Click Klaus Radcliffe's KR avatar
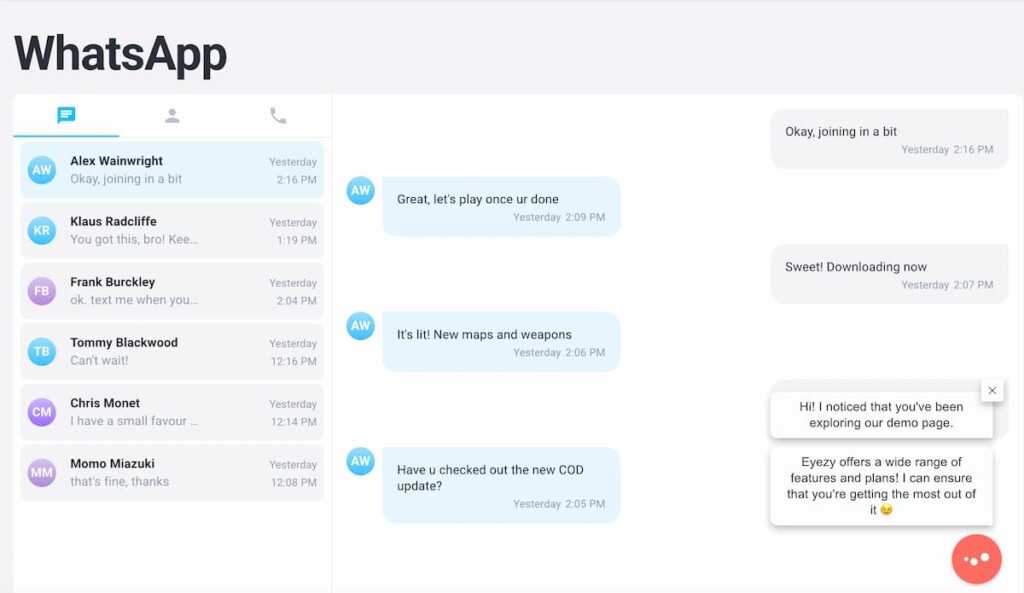Viewport: 1024px width, 593px height. tap(42, 231)
